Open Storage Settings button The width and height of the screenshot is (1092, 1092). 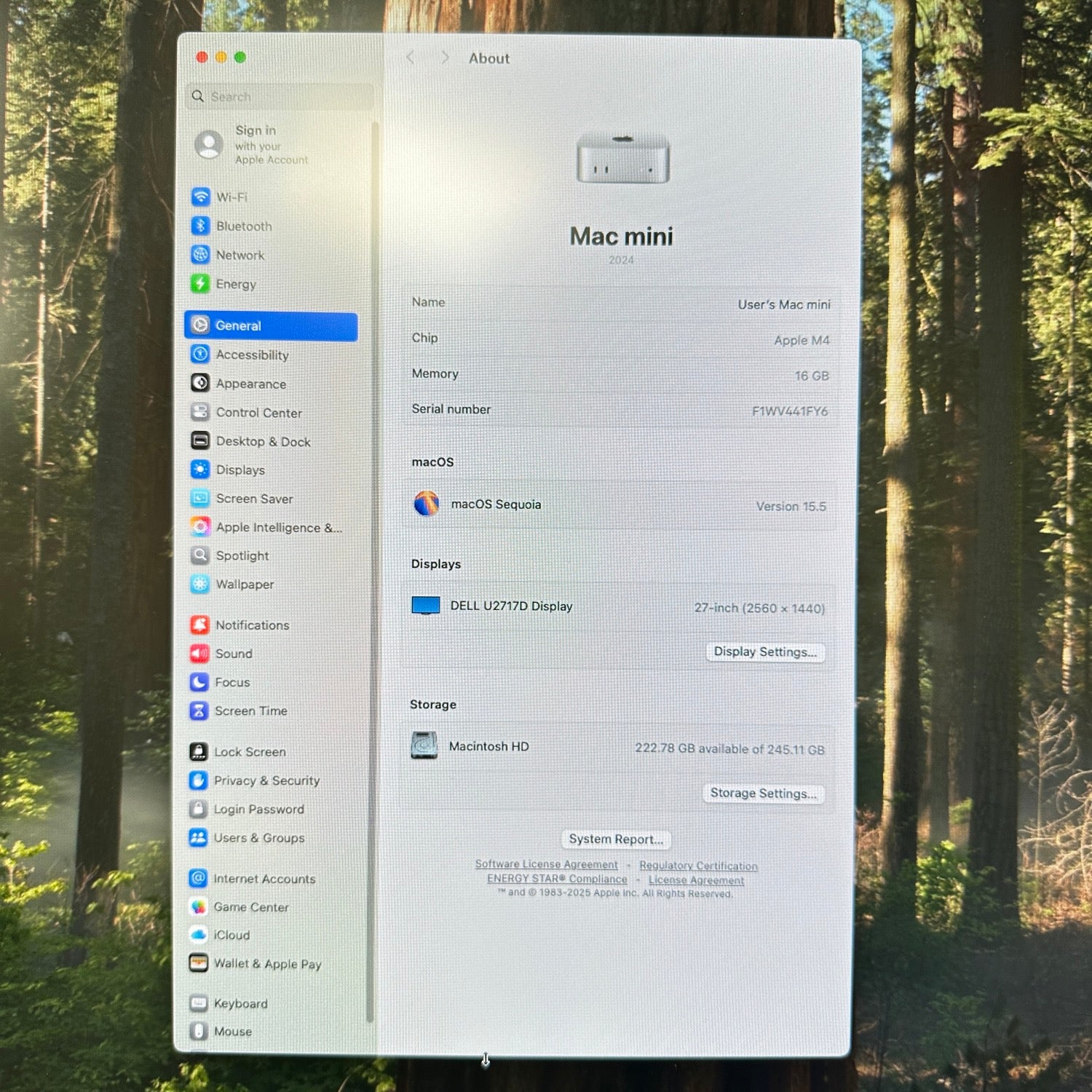[764, 793]
